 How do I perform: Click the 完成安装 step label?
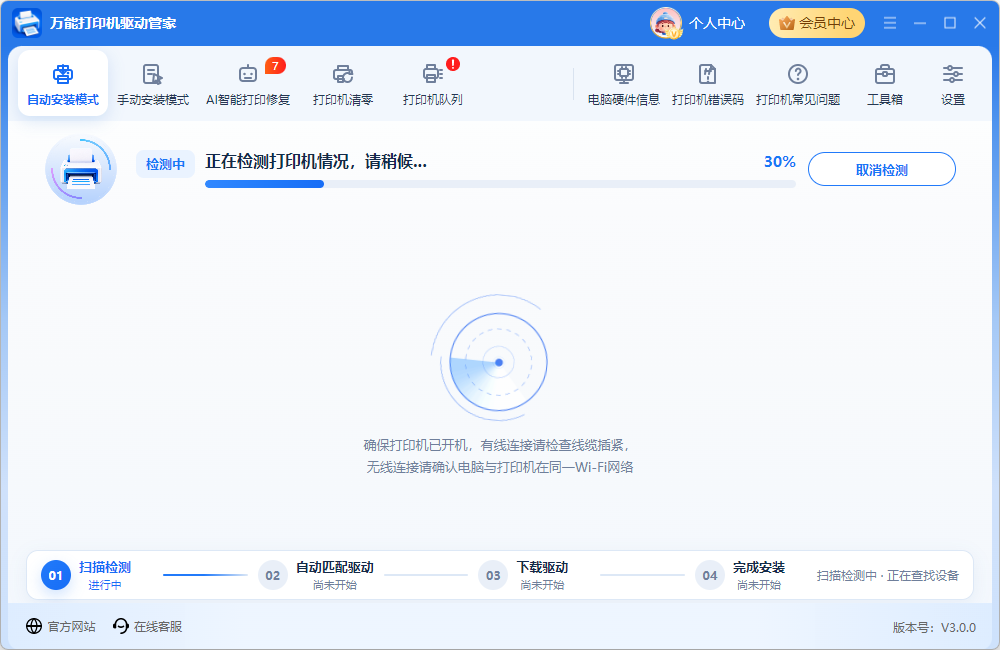(x=759, y=567)
